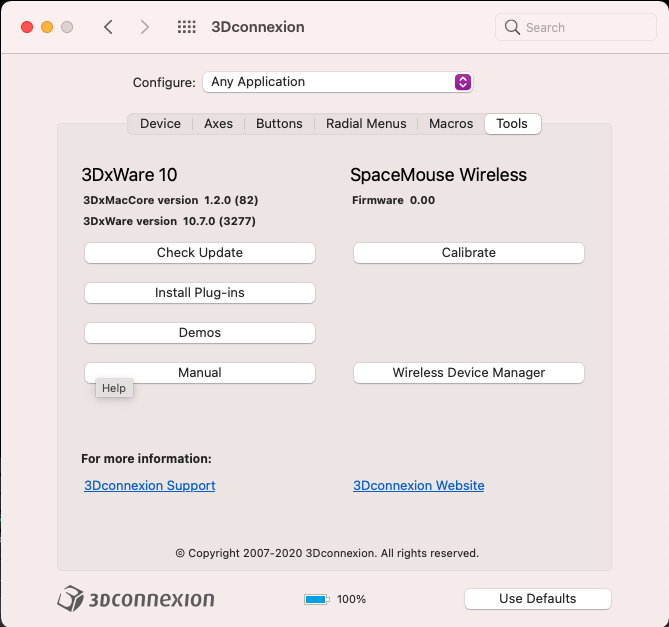Open the Demos button
Screen dimensions: 669x627
200,333
